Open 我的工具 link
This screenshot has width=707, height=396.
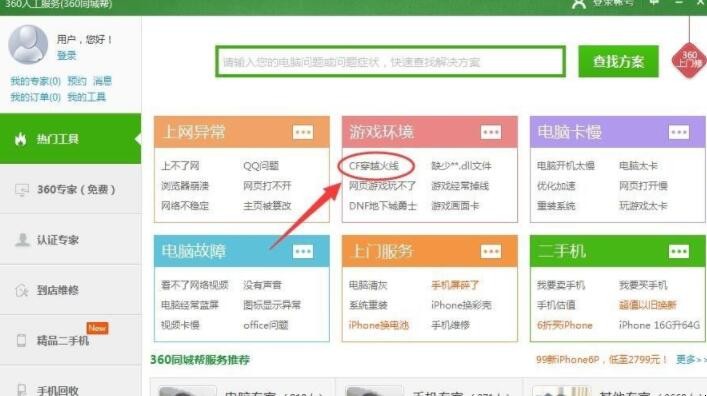point(87,97)
